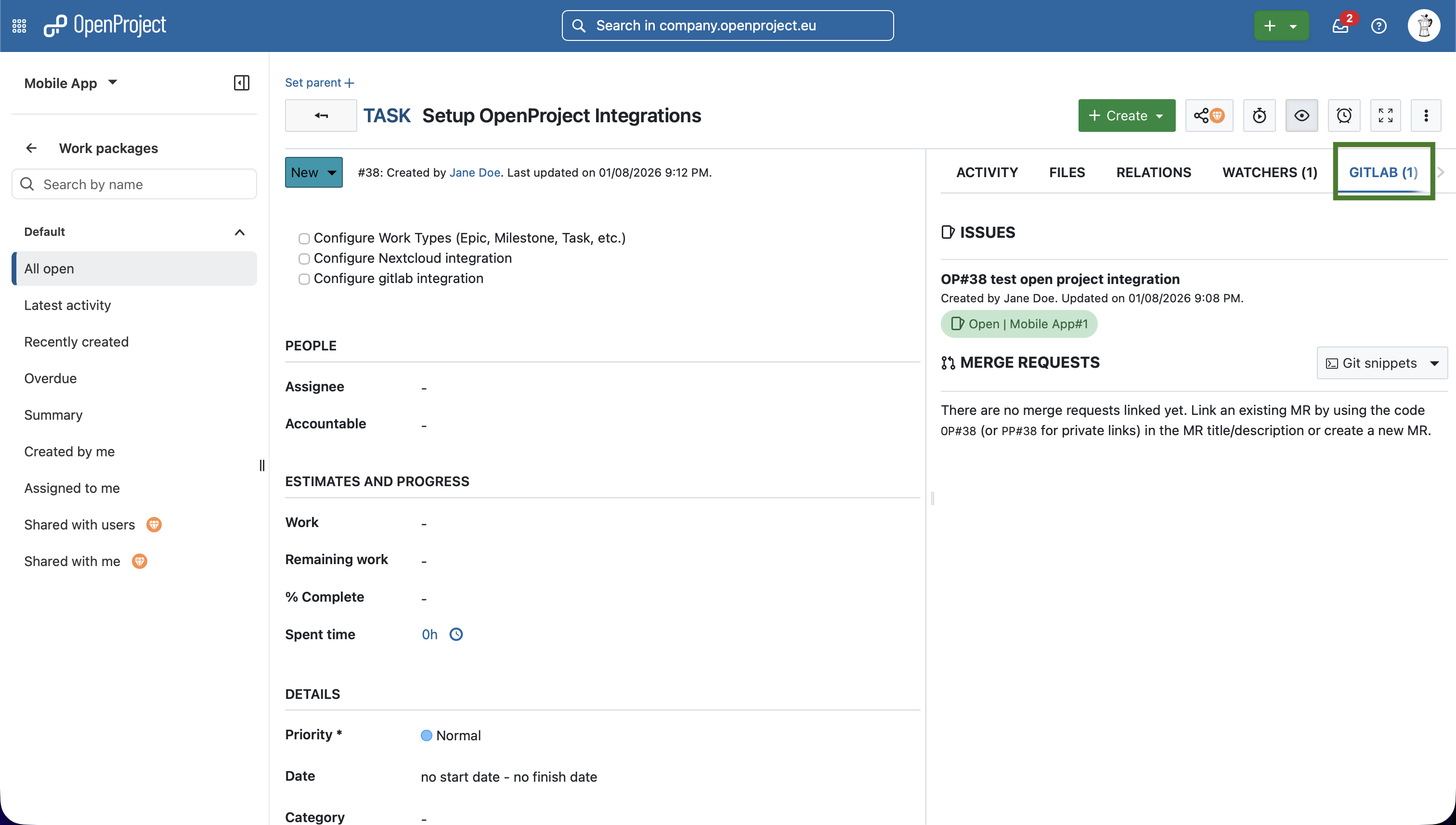Select the All open view
This screenshot has width=1456, height=825.
point(134,269)
